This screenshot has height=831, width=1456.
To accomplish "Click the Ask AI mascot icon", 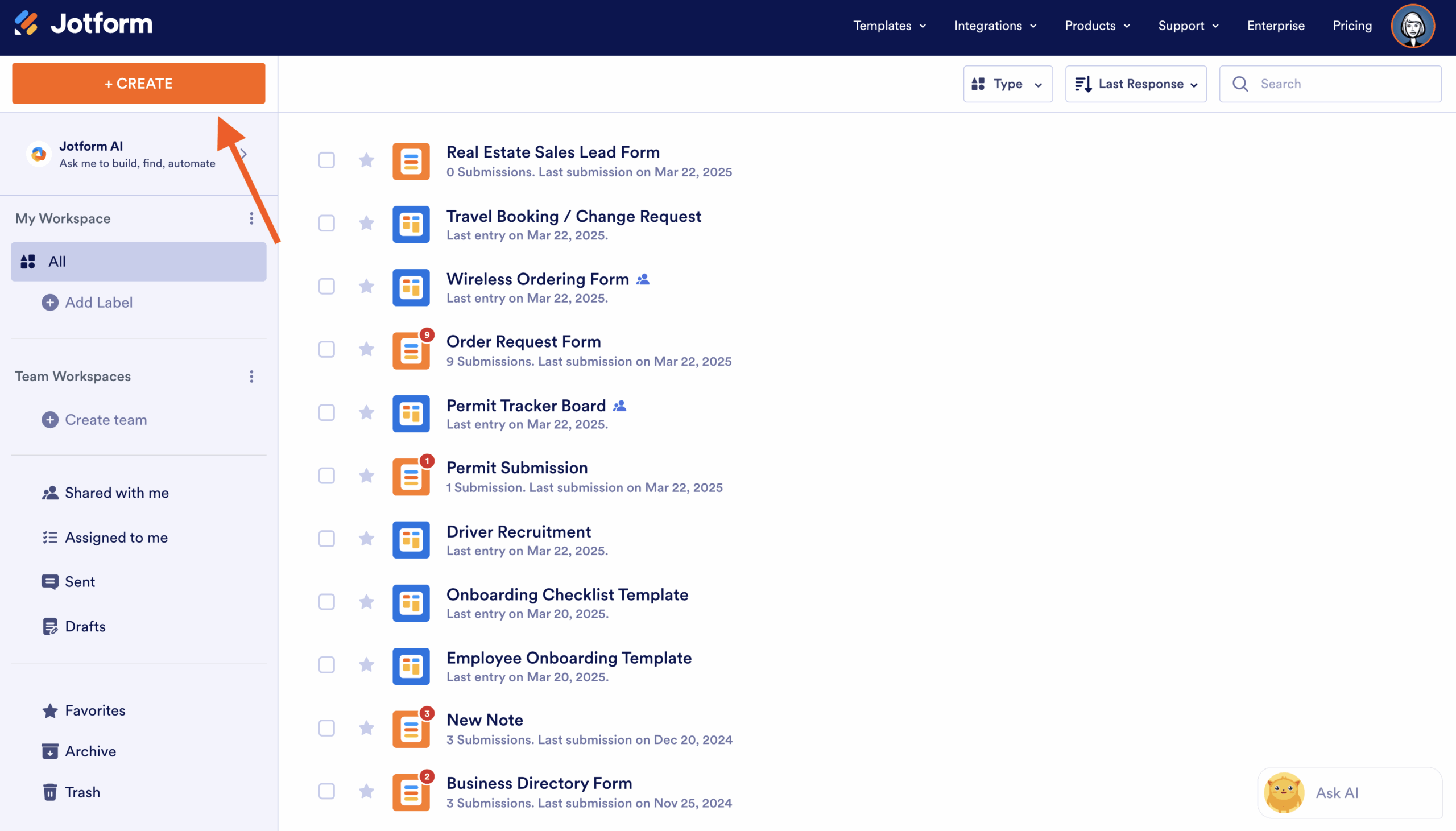I will [1284, 792].
